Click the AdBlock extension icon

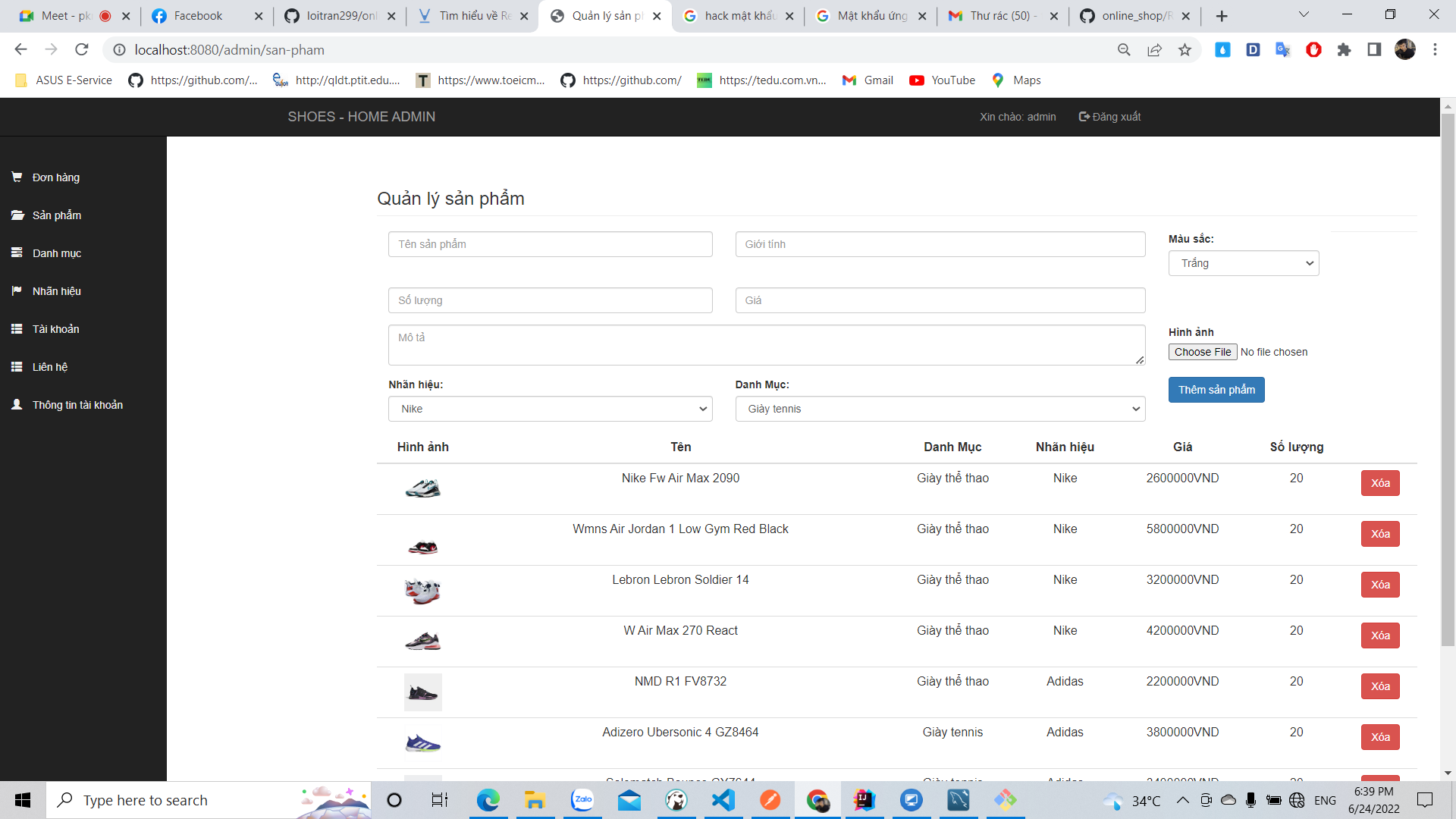1314,49
